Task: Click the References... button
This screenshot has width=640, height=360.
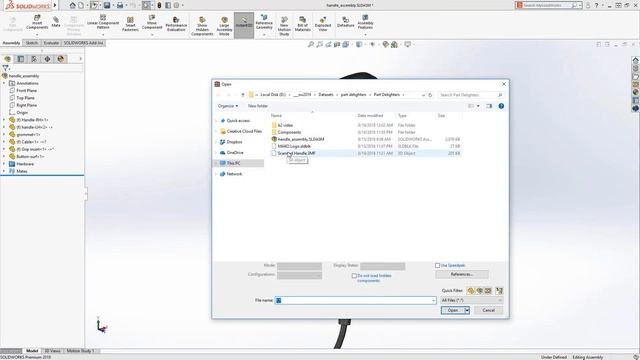Action: point(462,274)
